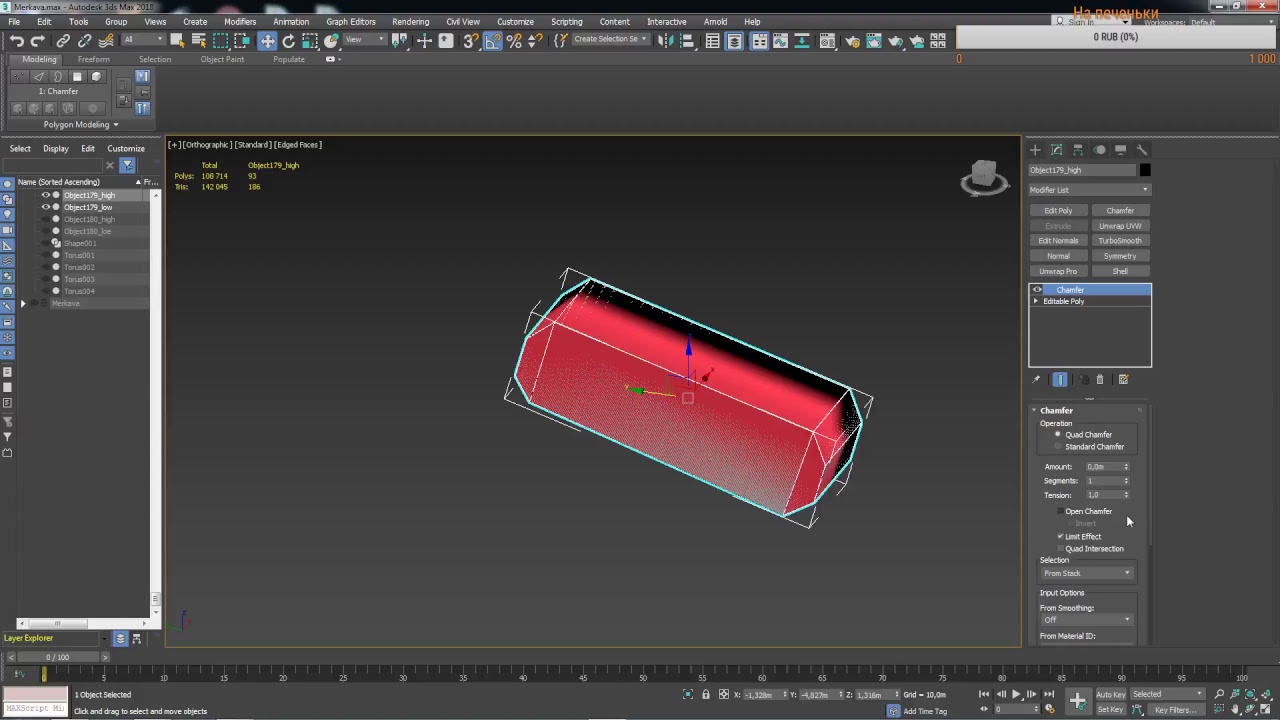This screenshot has height=720, width=1280.
Task: Open the Select by Name dialog
Action: [198, 41]
